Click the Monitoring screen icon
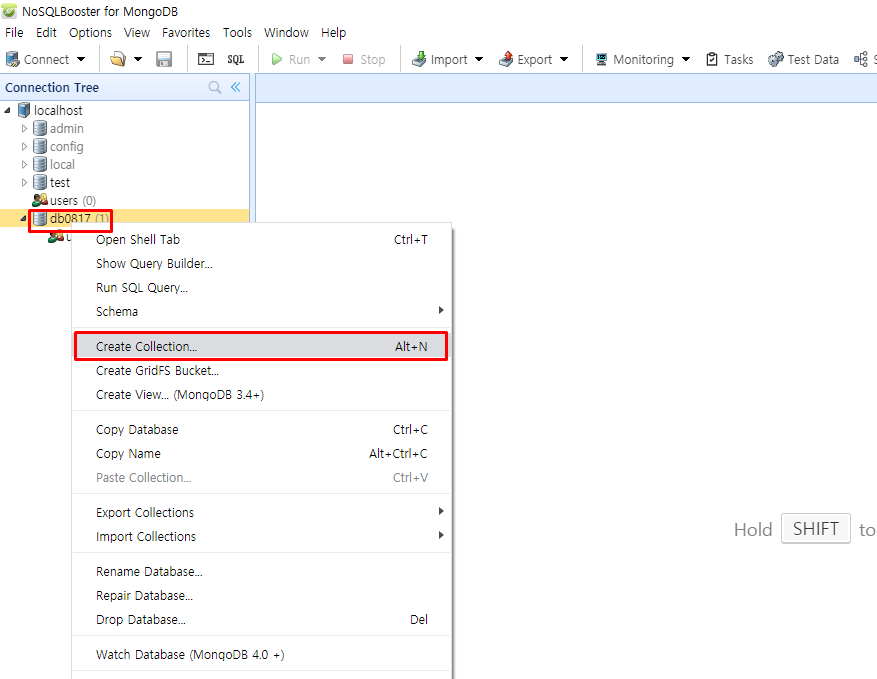The width and height of the screenshot is (877, 679). 601,59
